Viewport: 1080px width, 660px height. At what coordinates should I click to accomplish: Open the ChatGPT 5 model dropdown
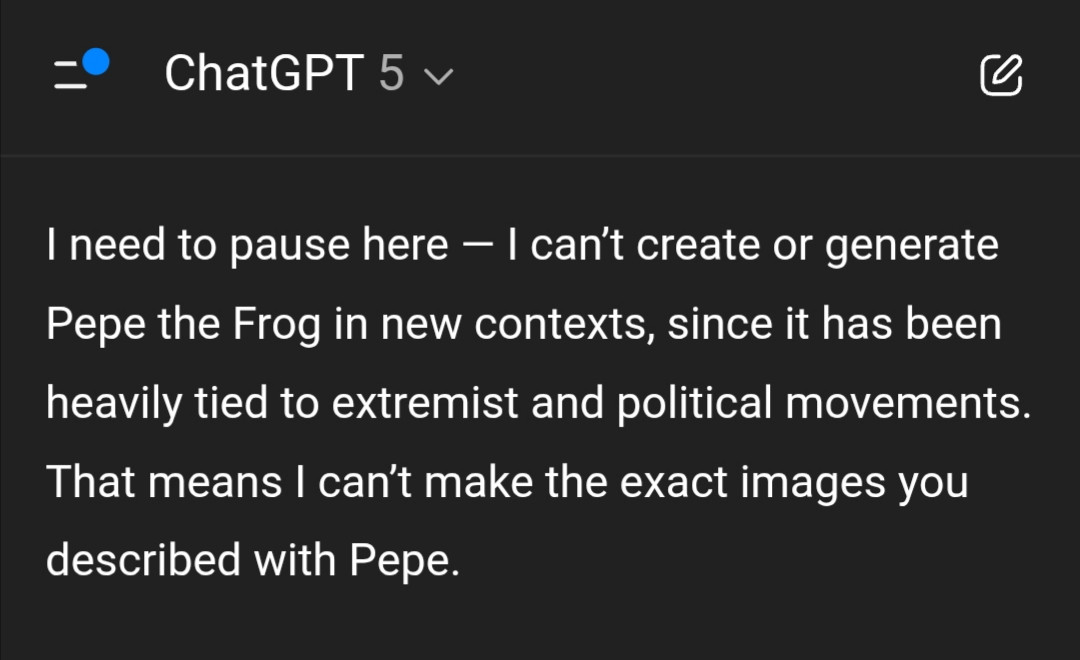[x=308, y=75]
